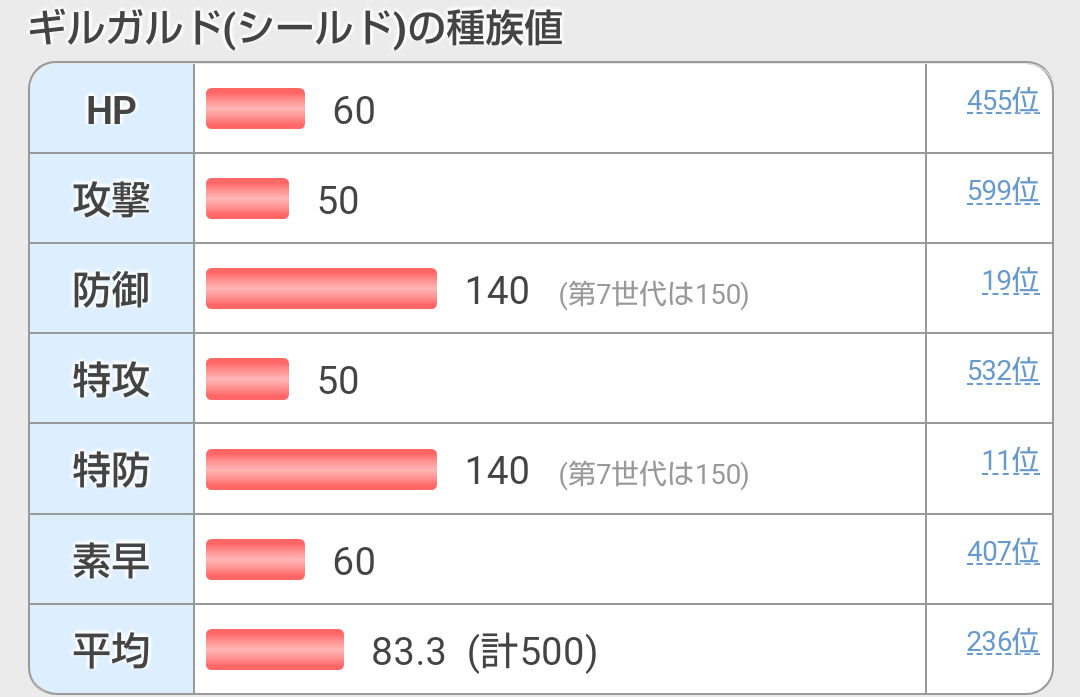
Task: Click the 防御 stat bar
Action: 321,289
